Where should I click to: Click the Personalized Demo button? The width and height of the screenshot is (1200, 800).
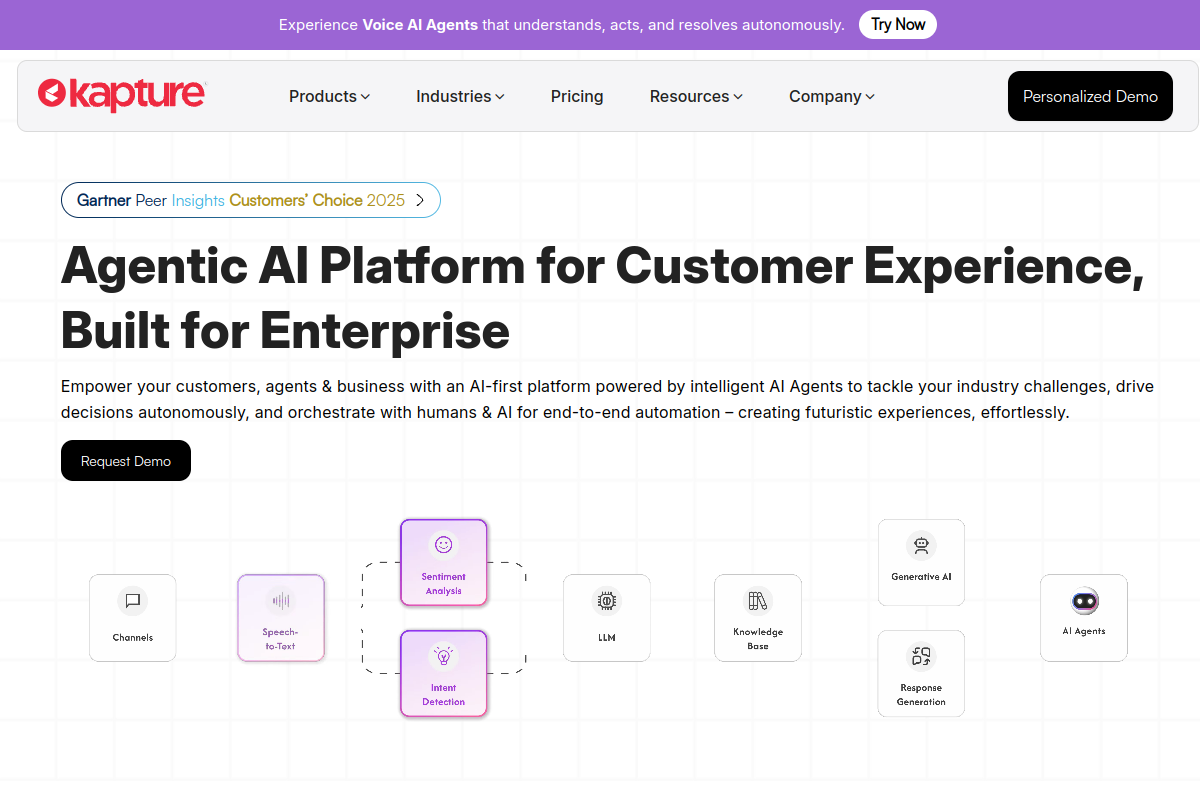1090,96
